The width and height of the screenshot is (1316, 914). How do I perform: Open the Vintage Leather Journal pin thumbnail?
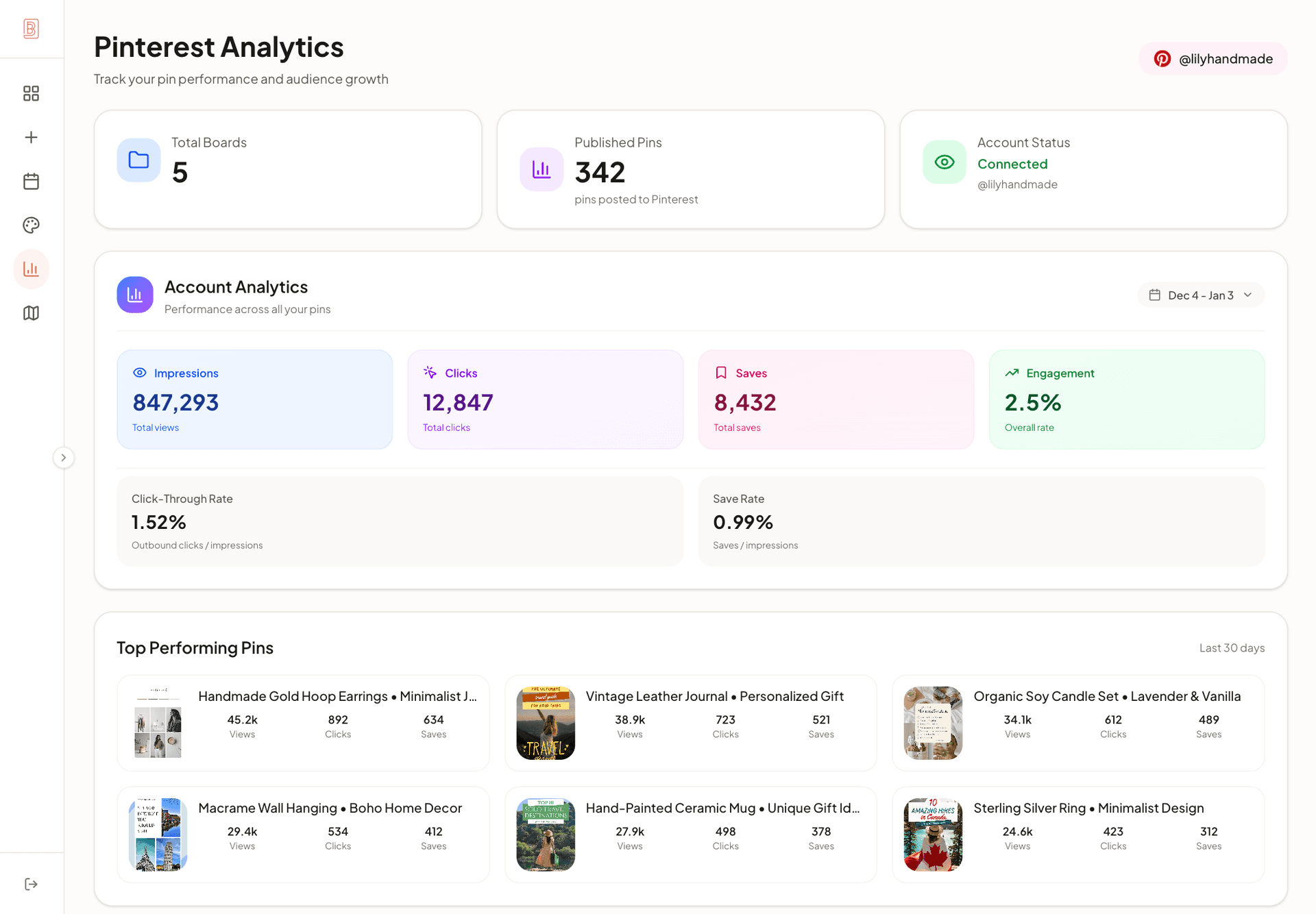[546, 723]
